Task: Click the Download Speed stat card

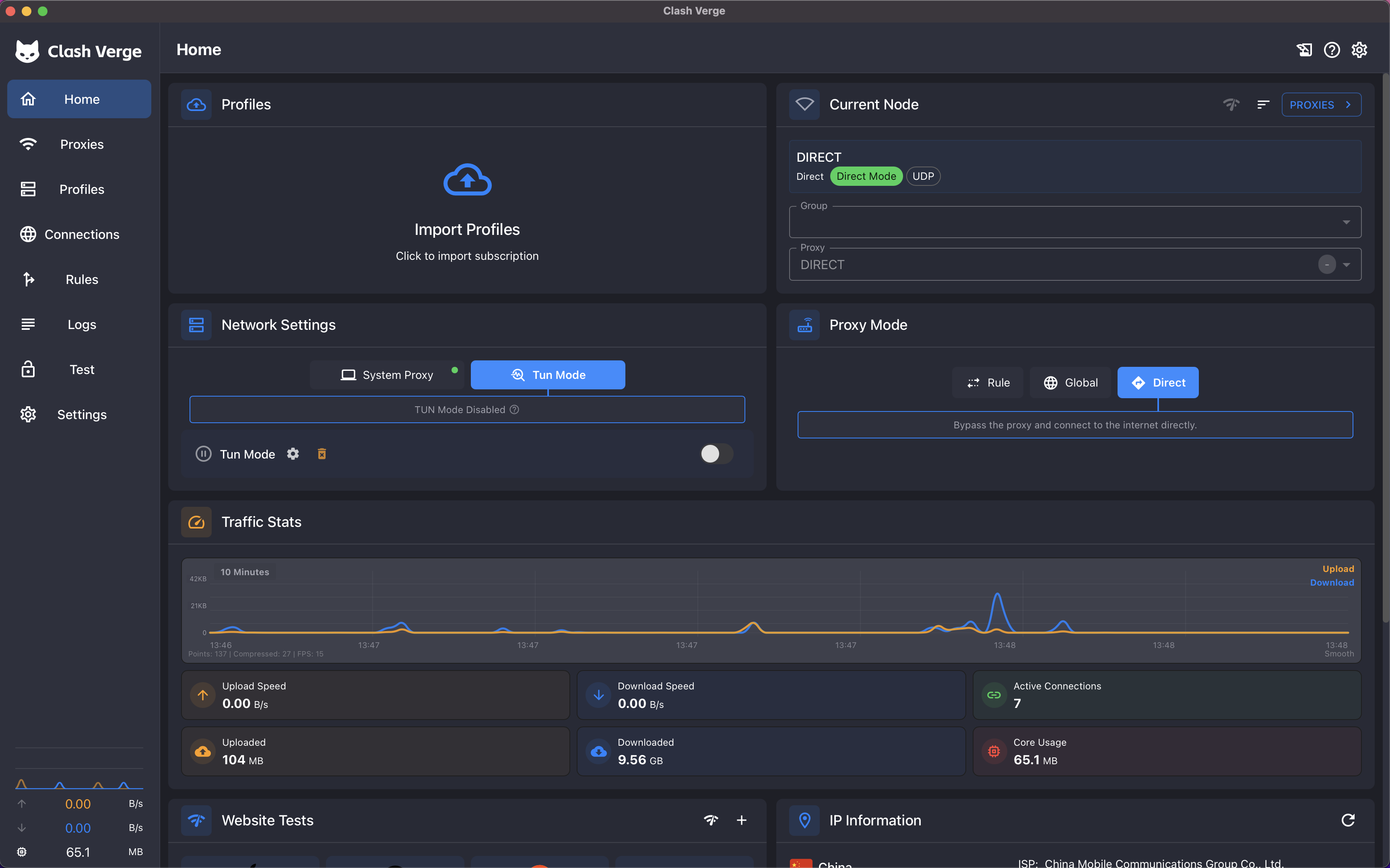Action: (x=771, y=695)
